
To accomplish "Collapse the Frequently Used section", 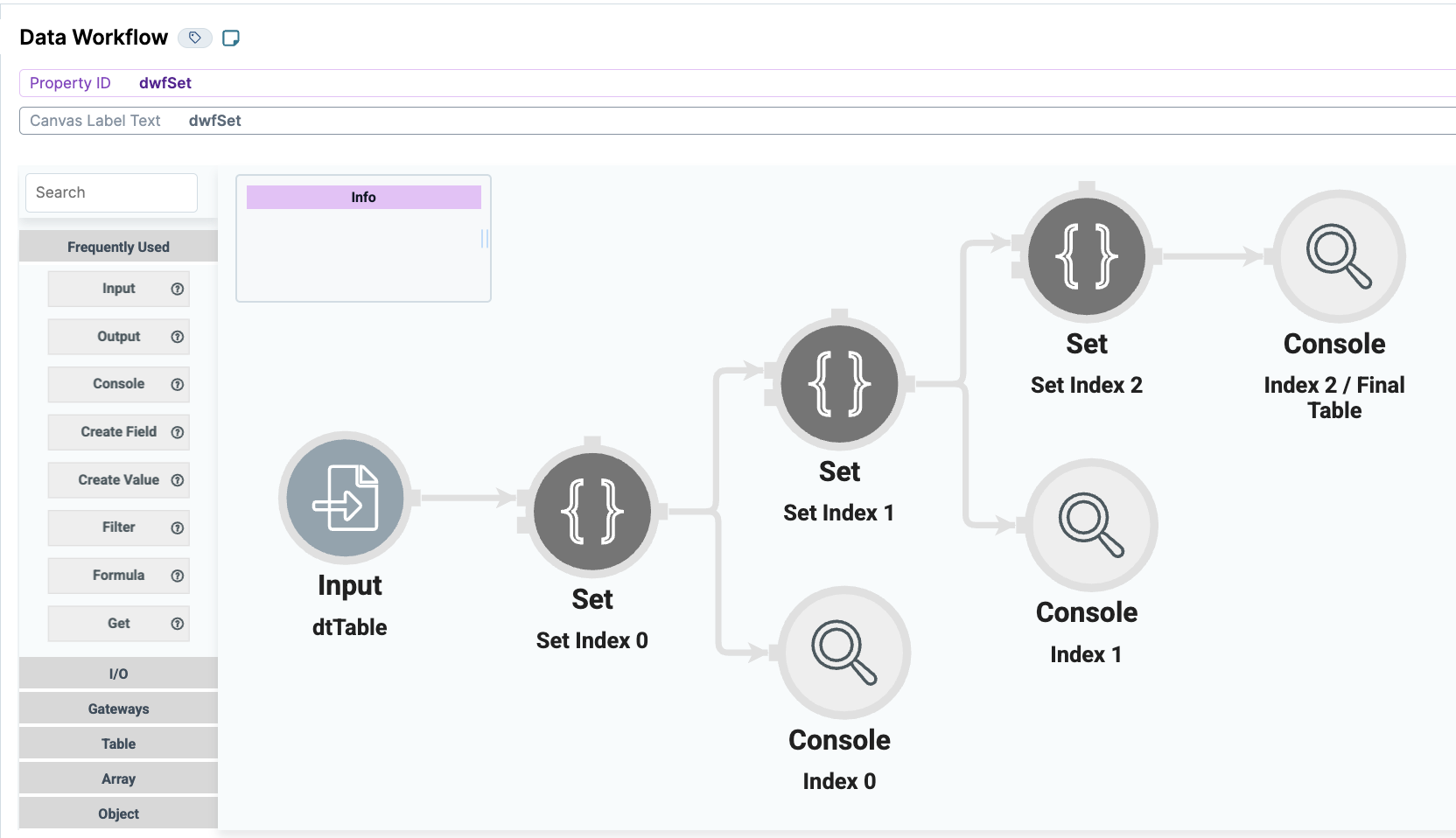I will coord(118,246).
